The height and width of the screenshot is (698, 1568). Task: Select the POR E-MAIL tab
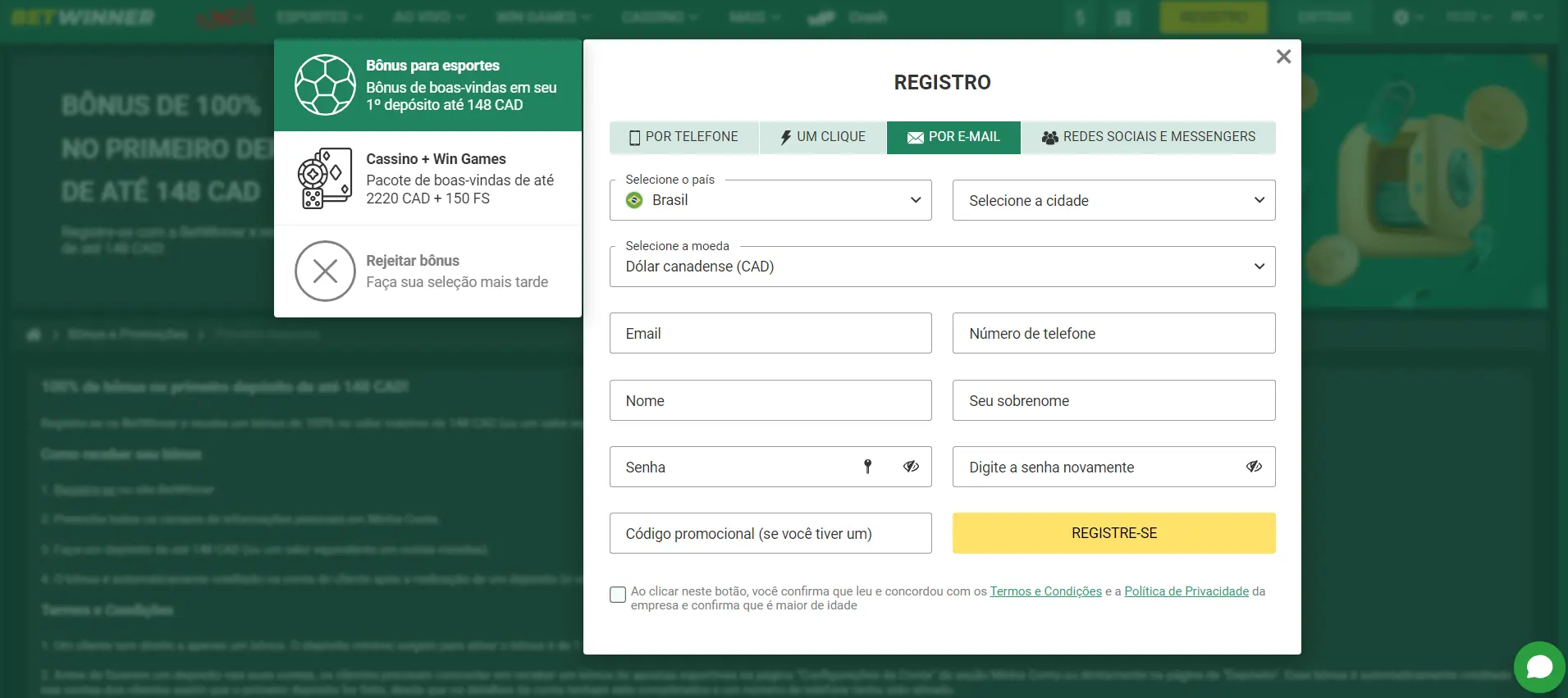pyautogui.click(x=953, y=137)
